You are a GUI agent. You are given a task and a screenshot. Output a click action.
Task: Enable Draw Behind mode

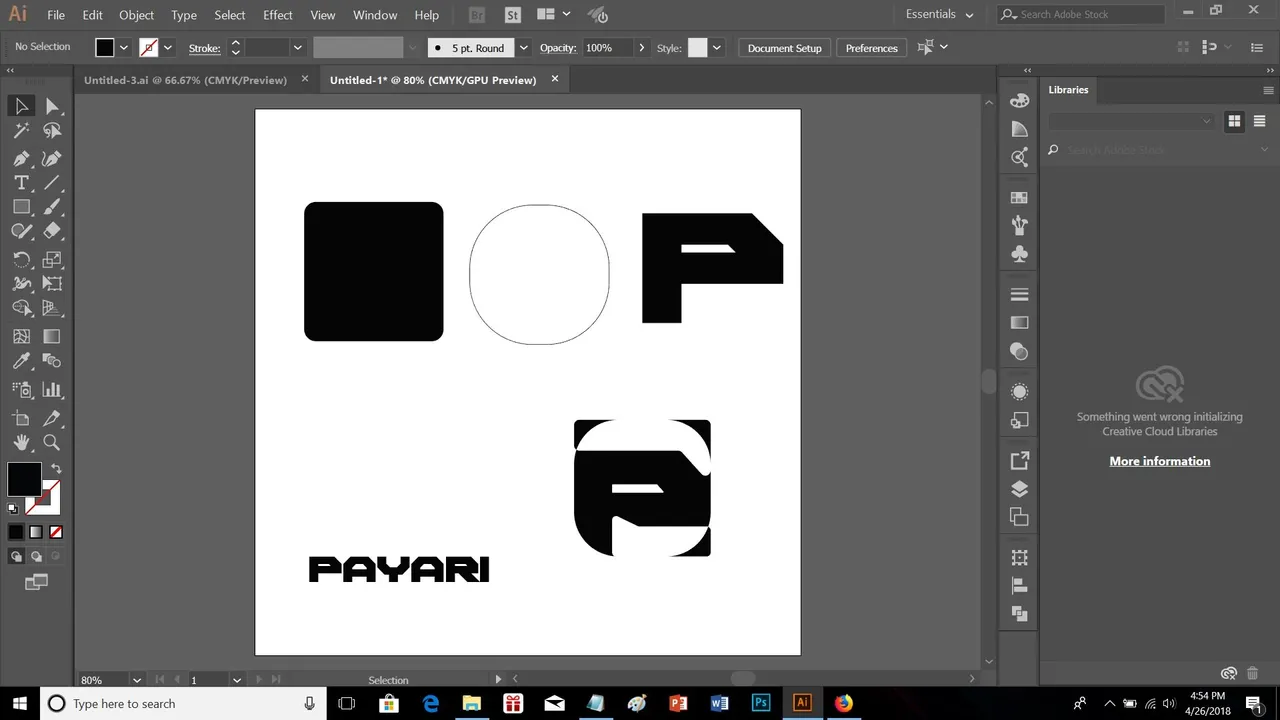pos(36,556)
